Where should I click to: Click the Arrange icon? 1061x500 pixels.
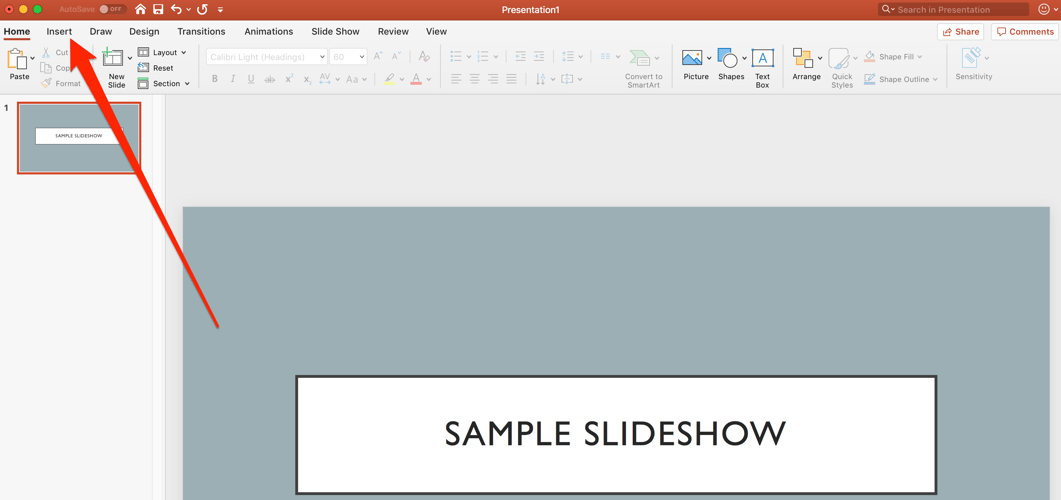803,58
